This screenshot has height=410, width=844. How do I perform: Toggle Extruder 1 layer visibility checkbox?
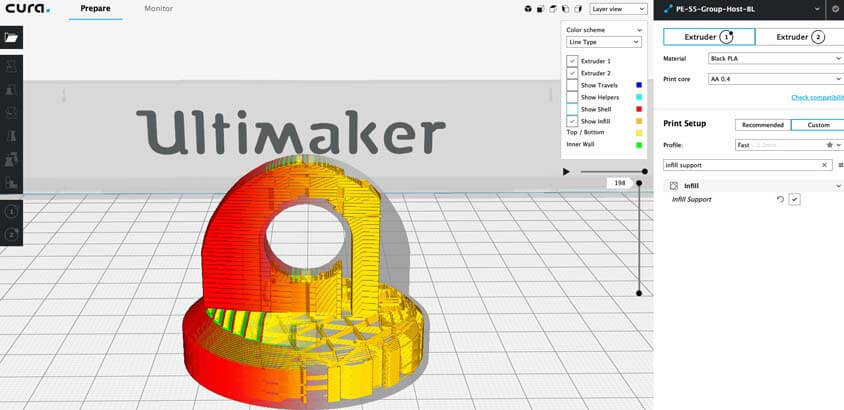point(572,61)
